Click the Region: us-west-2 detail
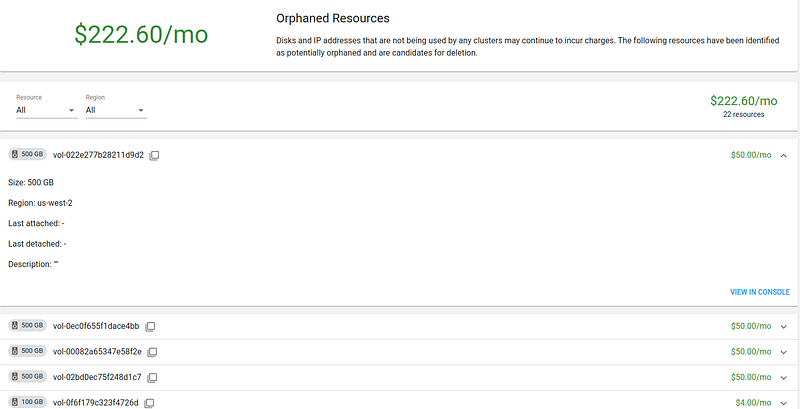The image size is (800, 409). (40, 203)
